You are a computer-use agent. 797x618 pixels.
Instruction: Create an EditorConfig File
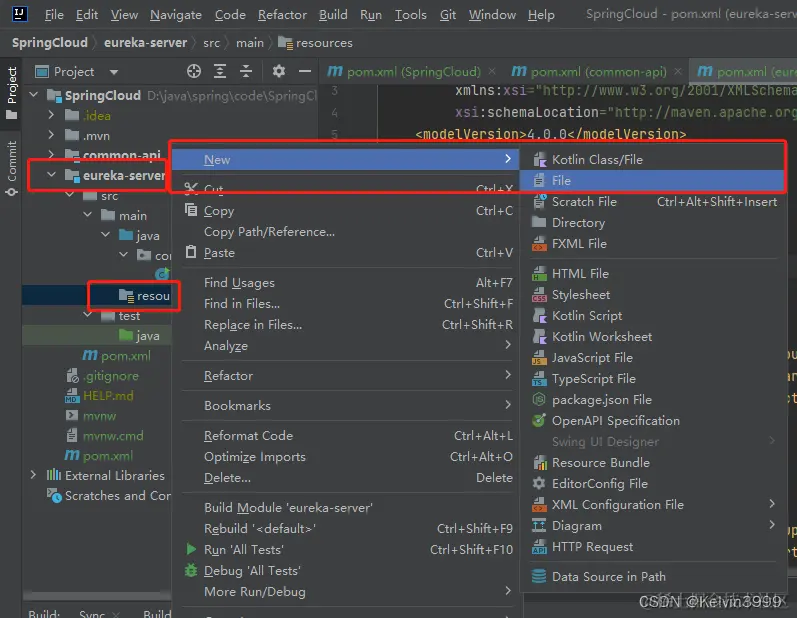coord(653,484)
